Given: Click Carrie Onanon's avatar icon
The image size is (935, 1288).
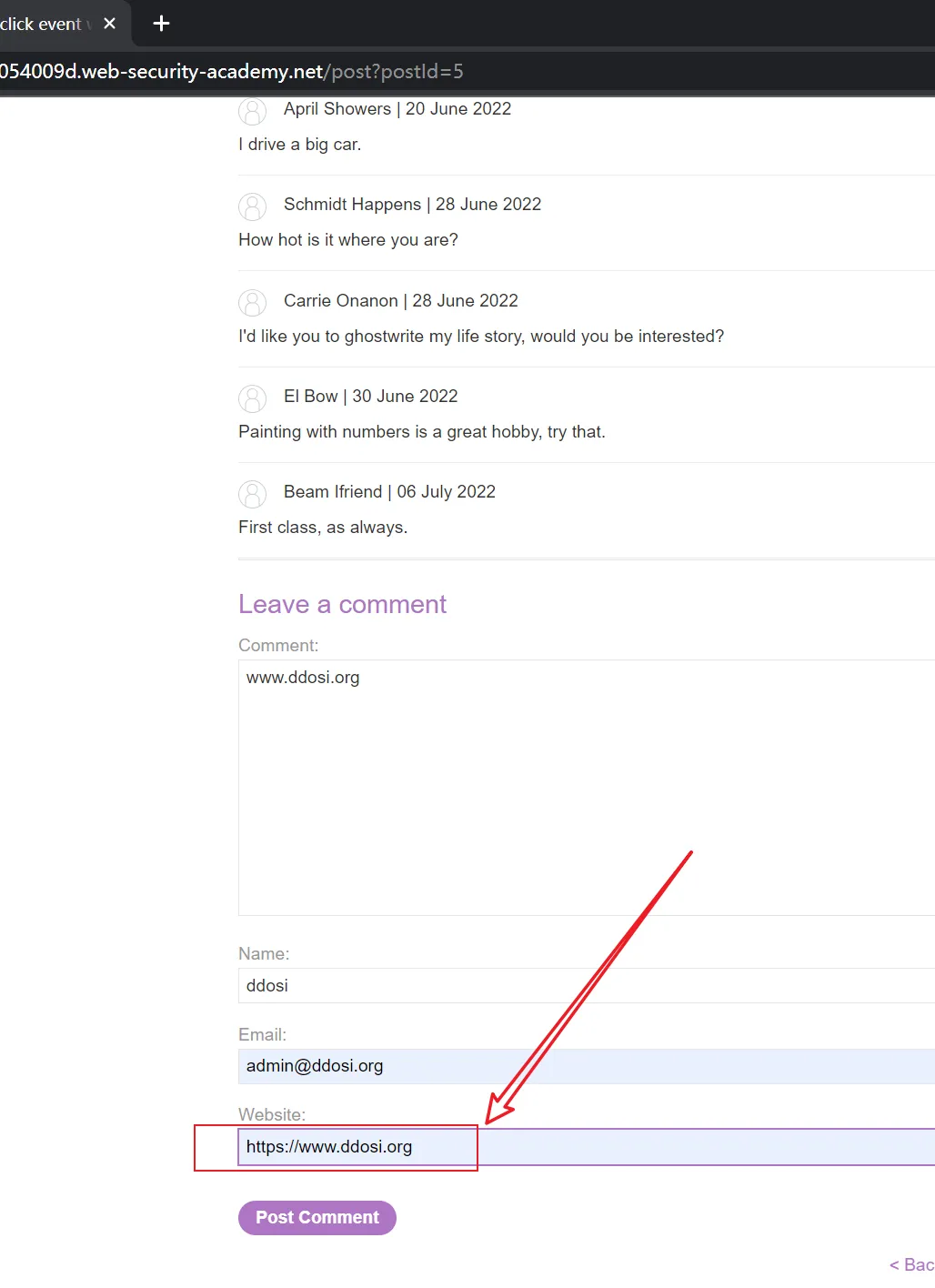Looking at the screenshot, I should [252, 303].
